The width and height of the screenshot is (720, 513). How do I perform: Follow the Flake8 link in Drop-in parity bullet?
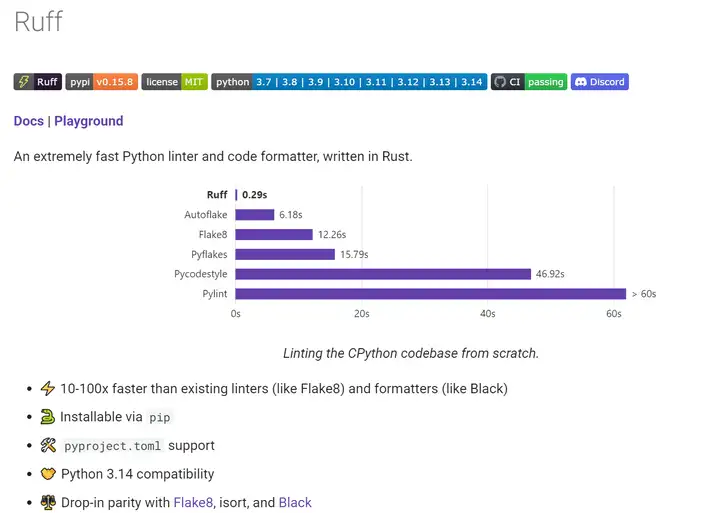point(192,503)
